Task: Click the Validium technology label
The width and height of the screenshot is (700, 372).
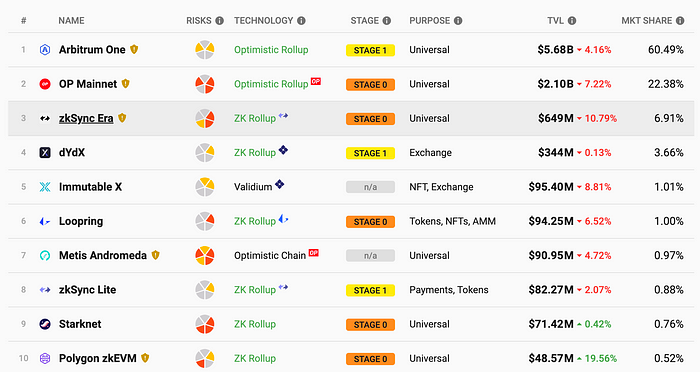Action: pyautogui.click(x=253, y=187)
